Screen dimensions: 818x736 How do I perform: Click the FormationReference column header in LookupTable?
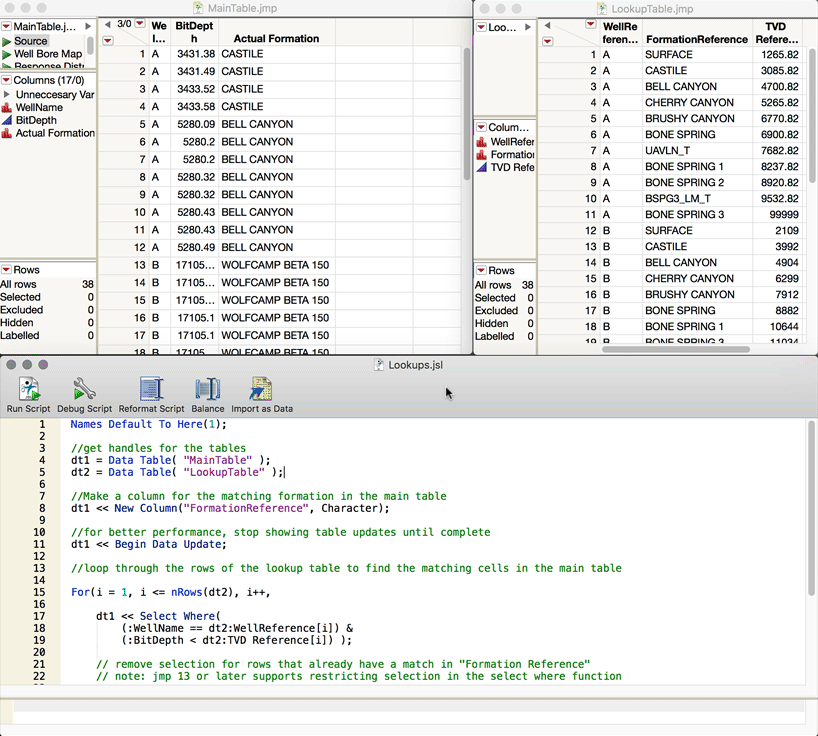(x=696, y=40)
